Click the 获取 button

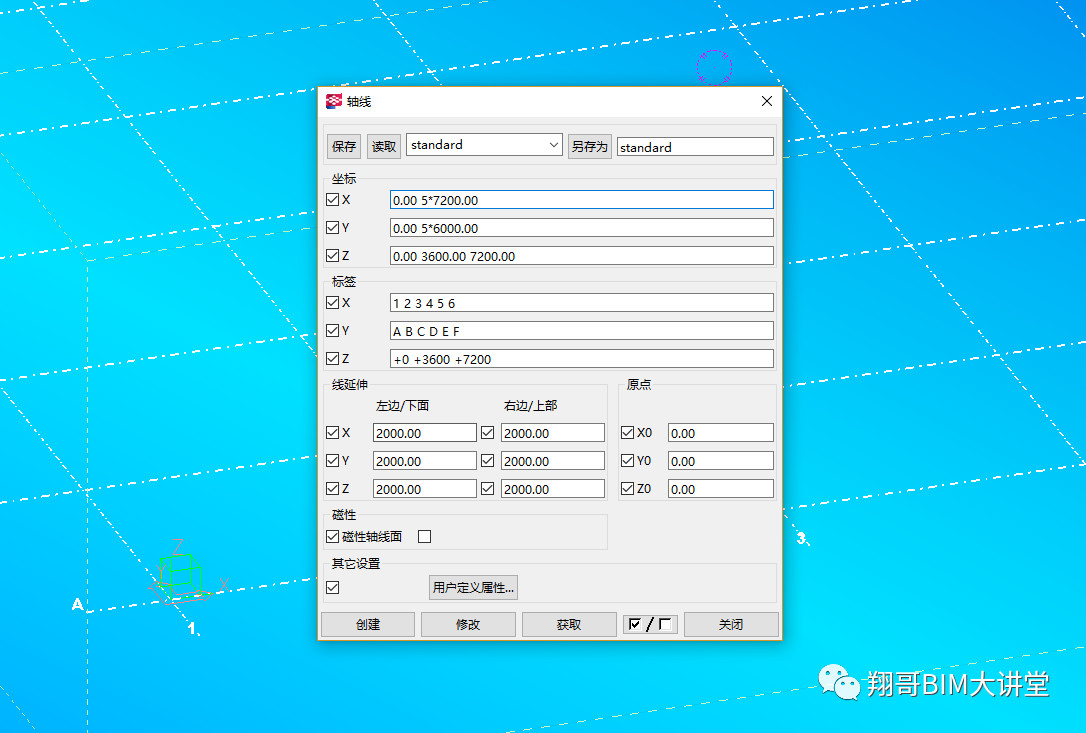tap(569, 624)
